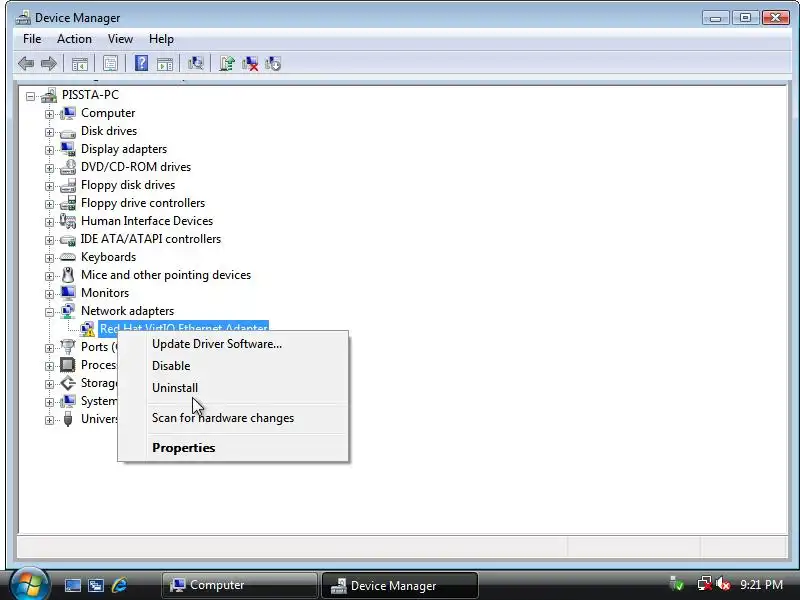
Task: Click the Red Hat VirtIO adapter warning icon
Action: click(x=88, y=329)
